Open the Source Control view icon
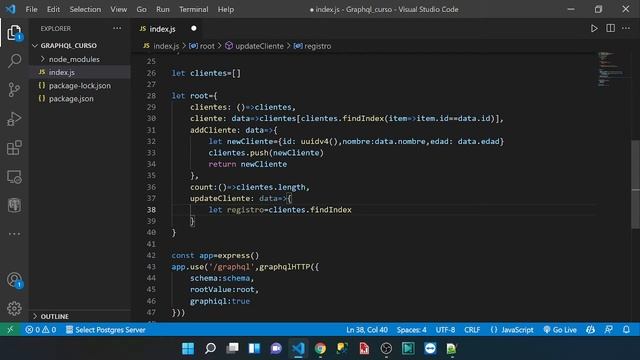This screenshot has height=360, width=640. tap(14, 89)
